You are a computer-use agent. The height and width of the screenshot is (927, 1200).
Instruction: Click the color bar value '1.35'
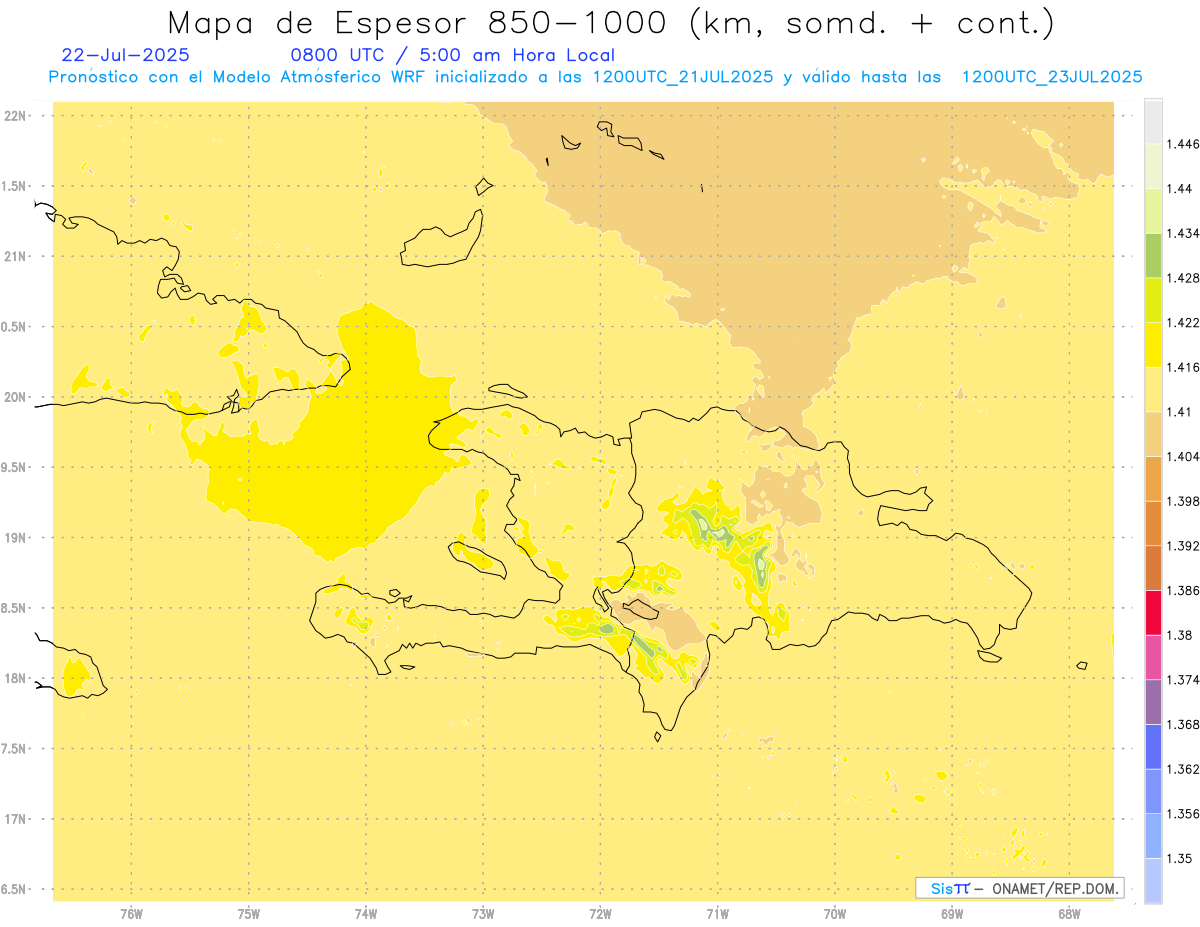1181,858
